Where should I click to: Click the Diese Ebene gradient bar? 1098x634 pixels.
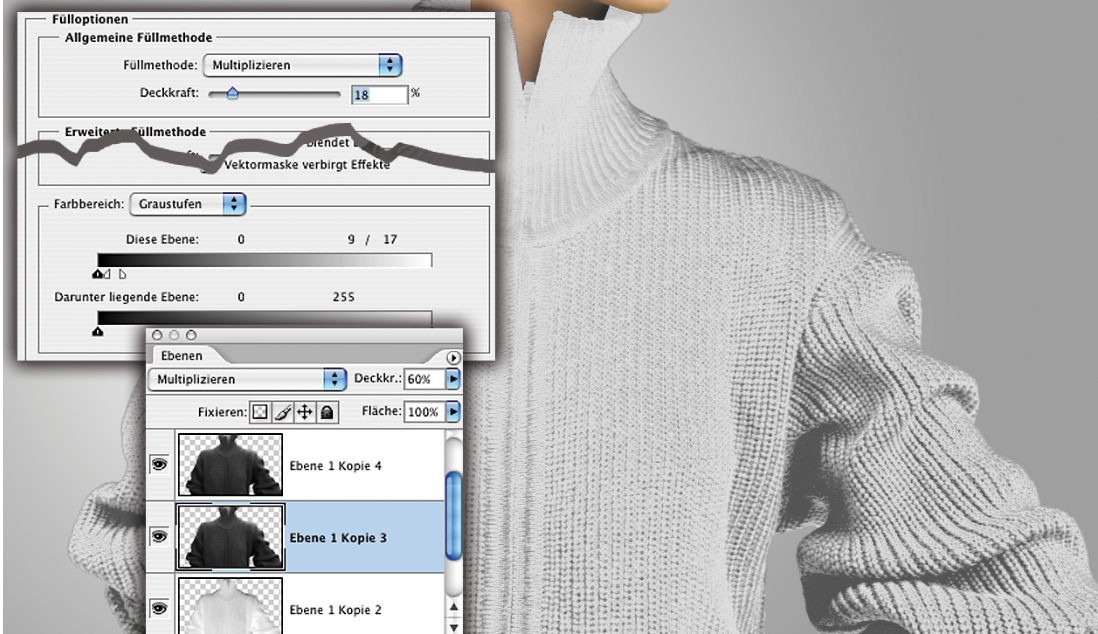coord(265,261)
